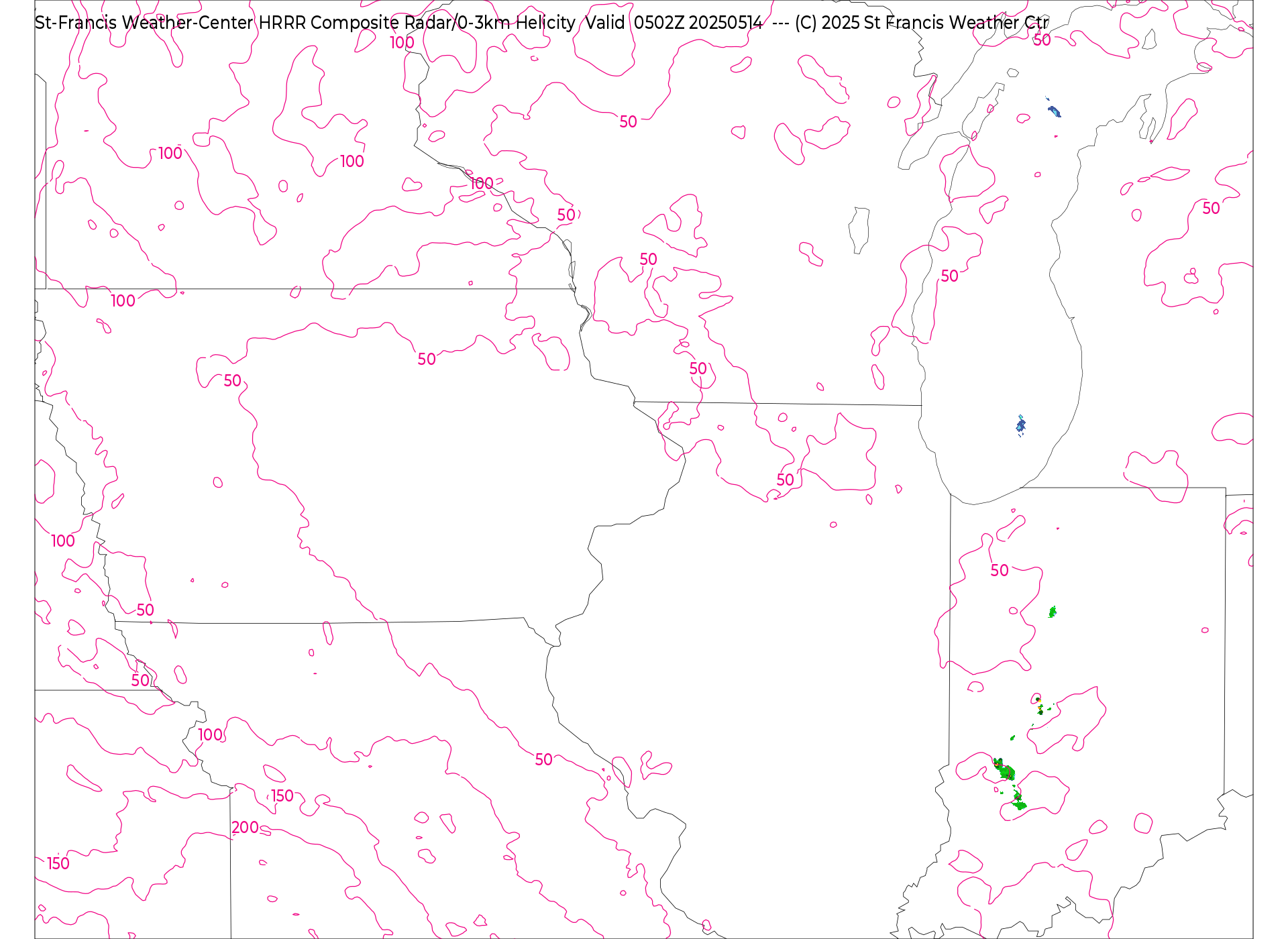Click the "Valid 0502Z 20250514" timestamp
The width and height of the screenshot is (1288, 939).
674,23
